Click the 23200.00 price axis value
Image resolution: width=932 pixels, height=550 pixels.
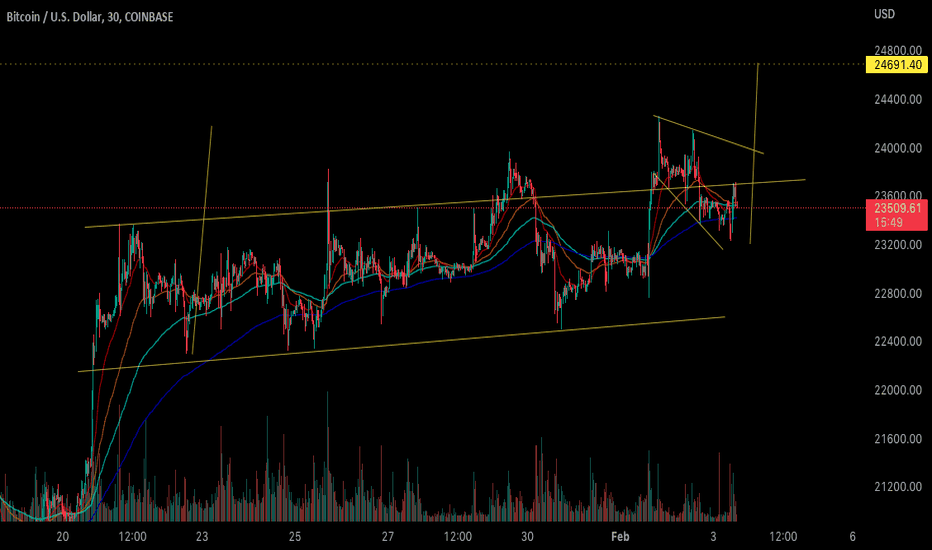(x=898, y=244)
